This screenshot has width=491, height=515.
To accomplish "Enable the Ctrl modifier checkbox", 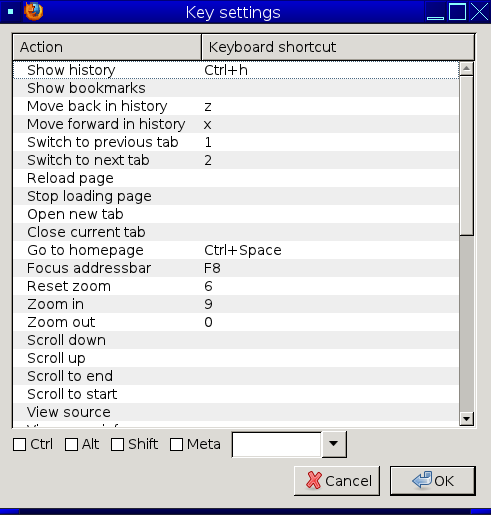I will click(19, 444).
